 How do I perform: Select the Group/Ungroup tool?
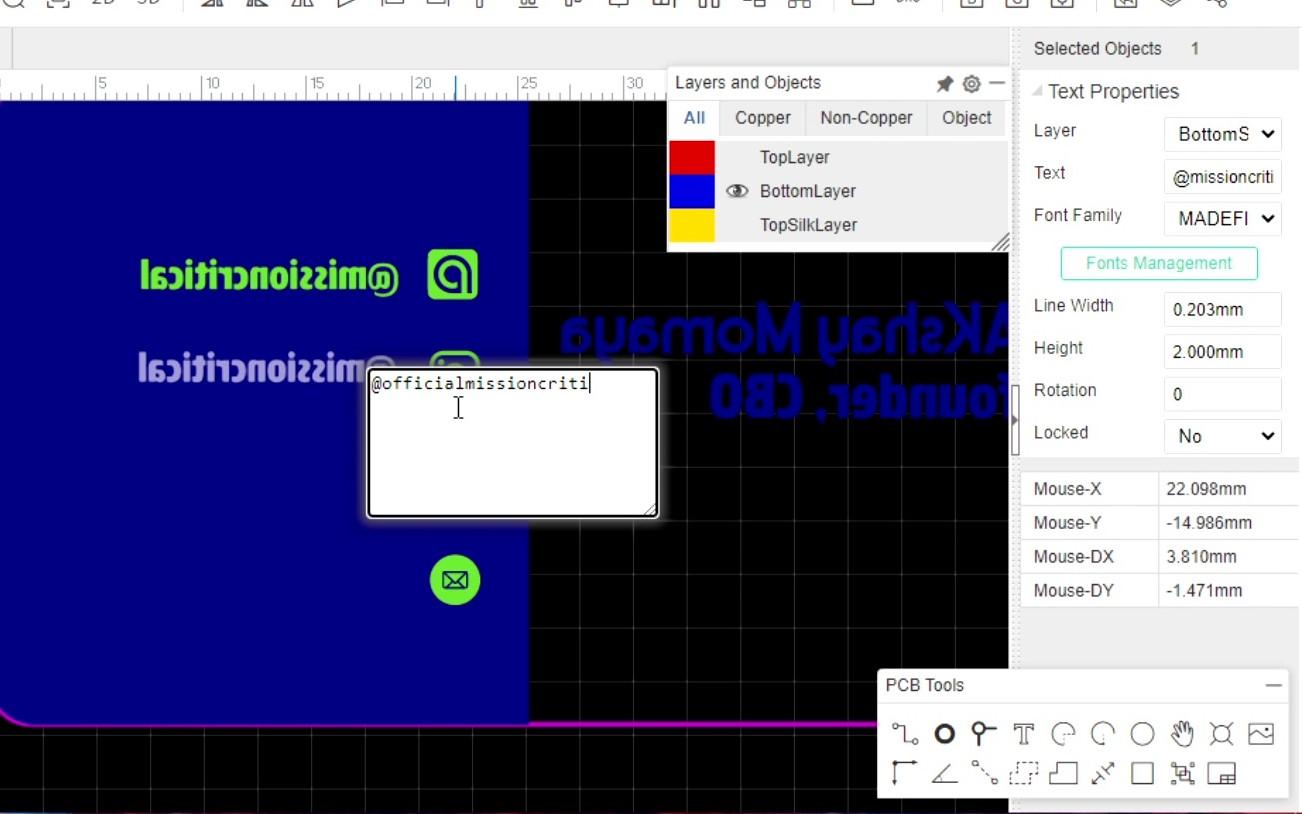point(1182,773)
